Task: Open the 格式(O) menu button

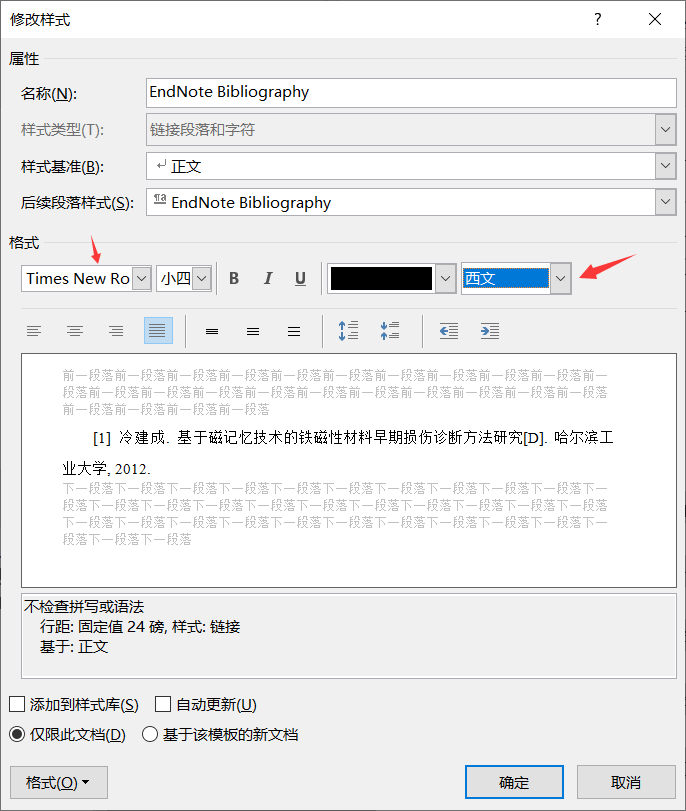Action: point(58,782)
